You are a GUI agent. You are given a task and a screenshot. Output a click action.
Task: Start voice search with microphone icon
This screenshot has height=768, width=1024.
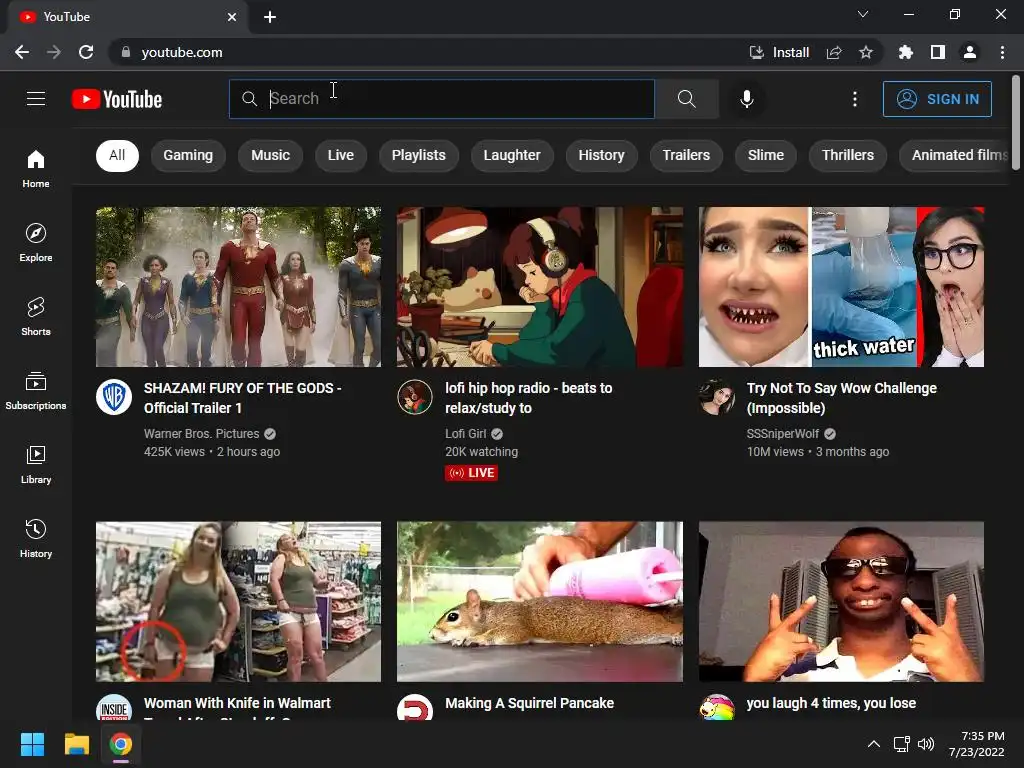pos(746,99)
